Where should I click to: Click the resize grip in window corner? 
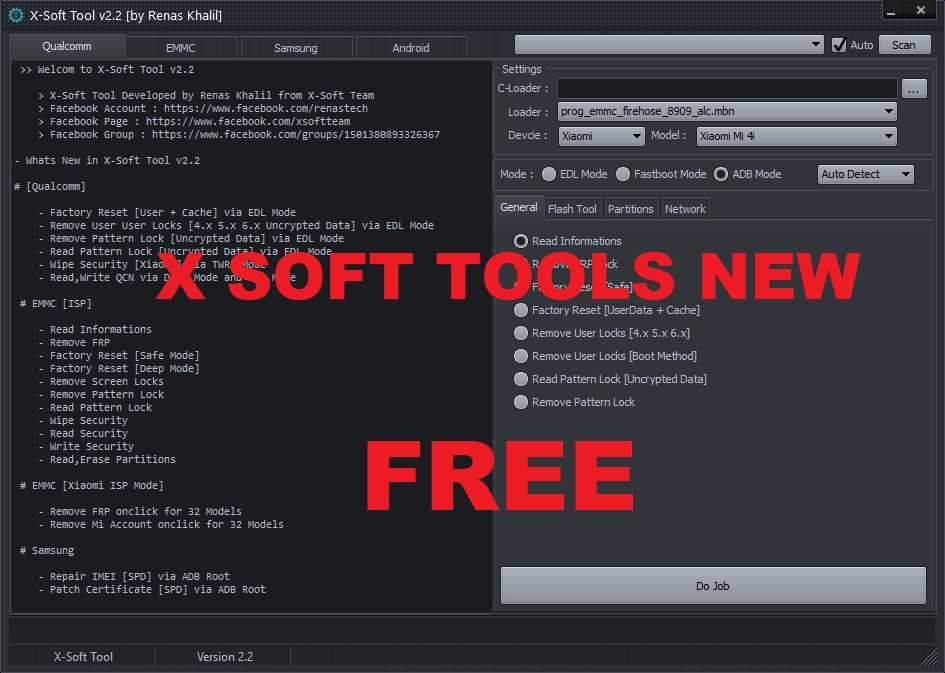click(929, 657)
